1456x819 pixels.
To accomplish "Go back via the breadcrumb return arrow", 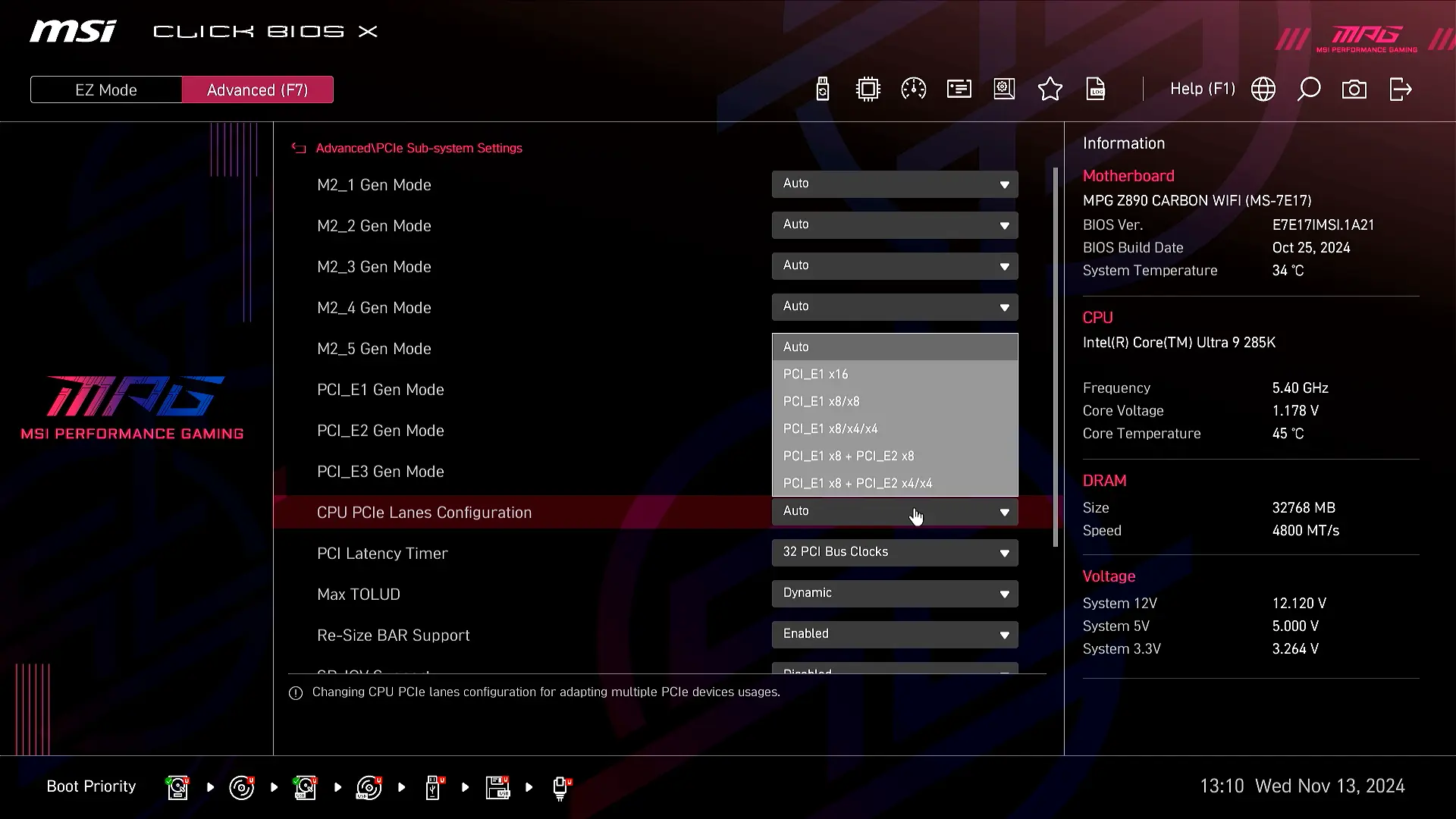I will (299, 149).
